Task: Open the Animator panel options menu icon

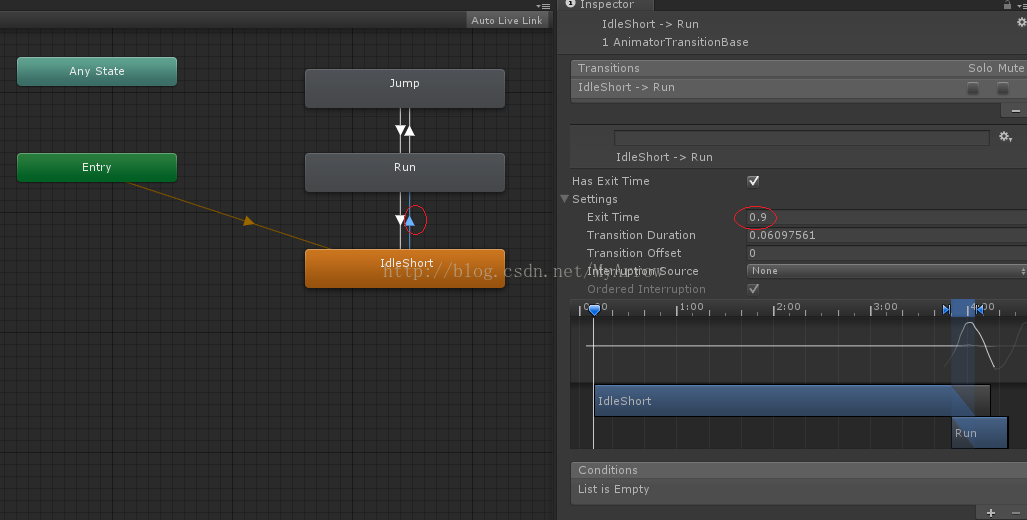Action: point(543,5)
